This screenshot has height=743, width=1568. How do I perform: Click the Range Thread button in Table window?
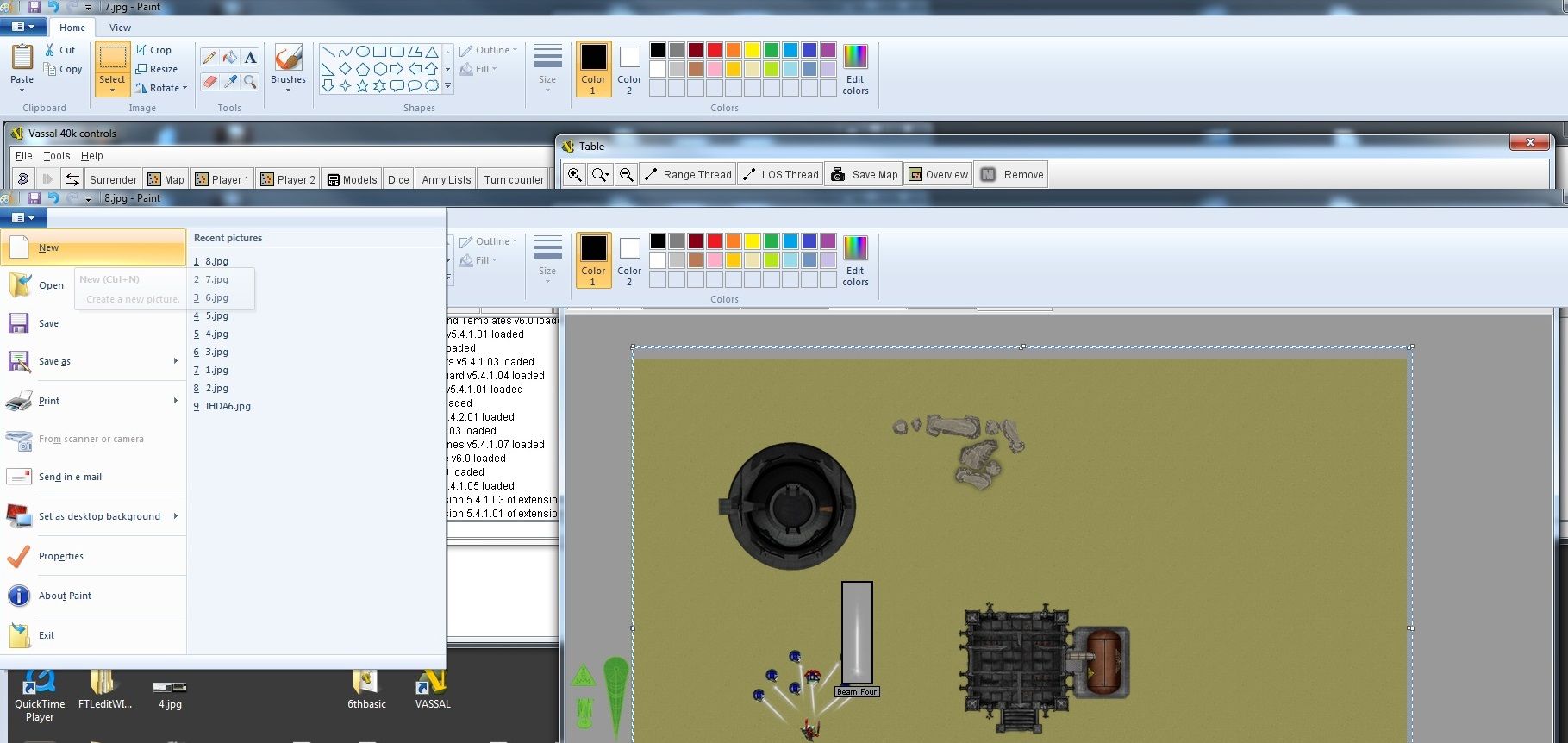(x=687, y=174)
